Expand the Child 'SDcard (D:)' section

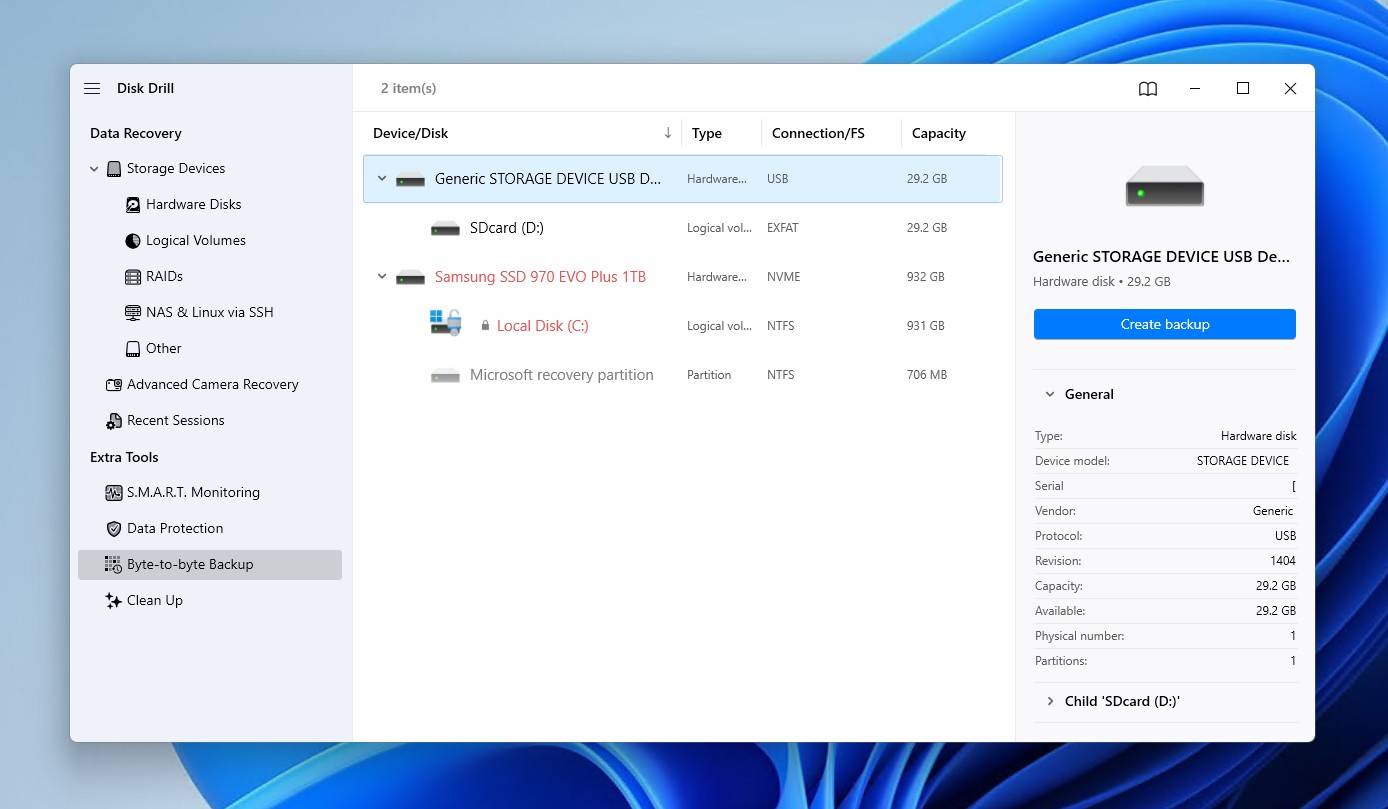pyautogui.click(x=1050, y=701)
